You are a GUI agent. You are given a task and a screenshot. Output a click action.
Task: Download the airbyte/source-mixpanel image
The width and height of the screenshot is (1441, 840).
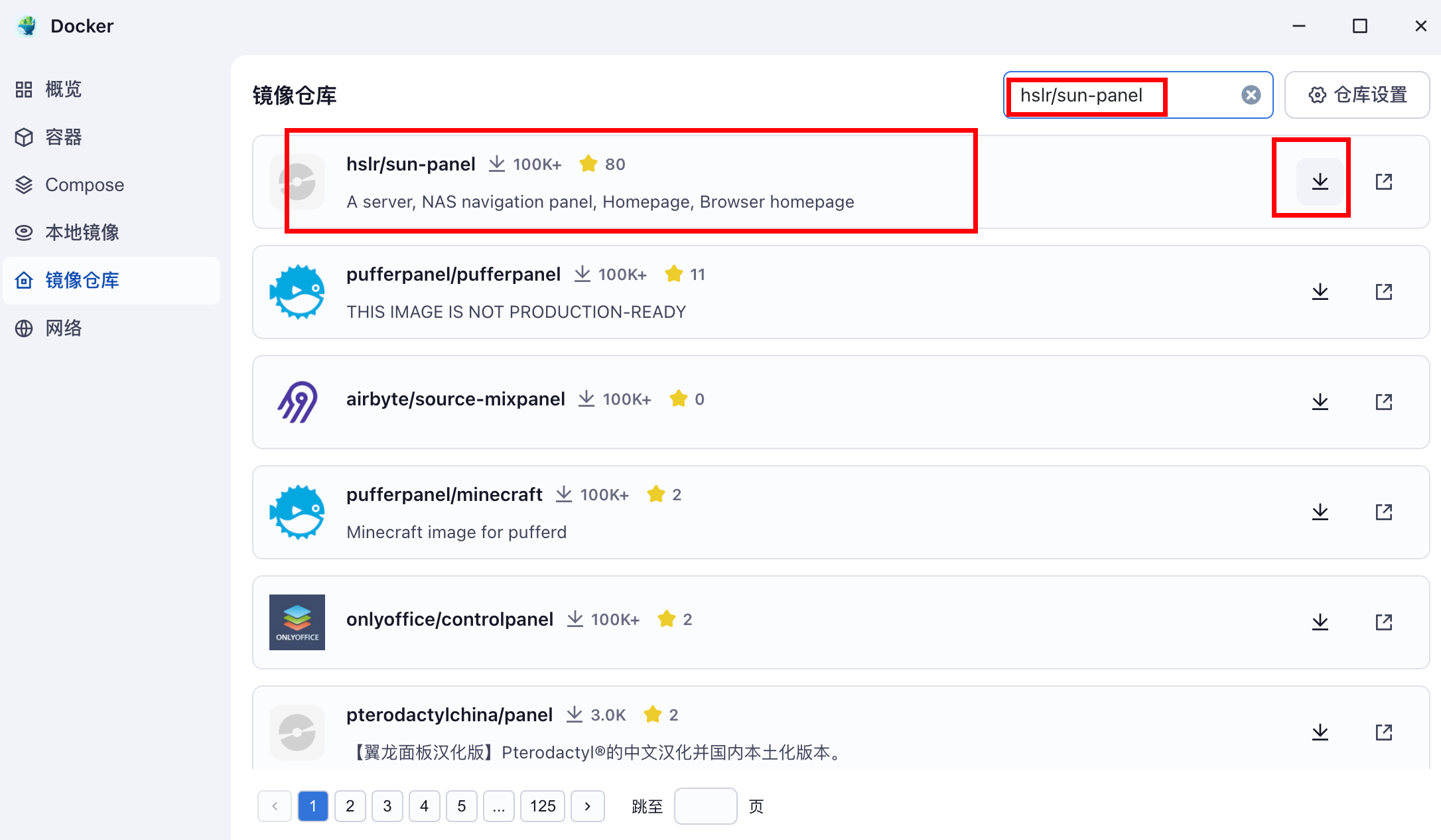[x=1320, y=401]
